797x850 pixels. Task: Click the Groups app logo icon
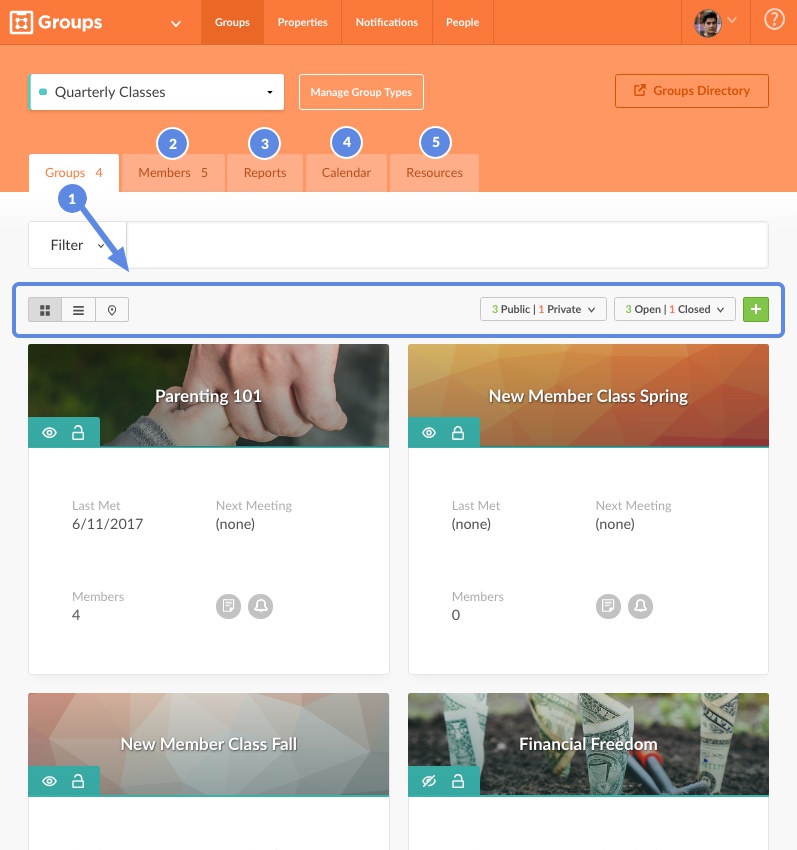[x=21, y=22]
